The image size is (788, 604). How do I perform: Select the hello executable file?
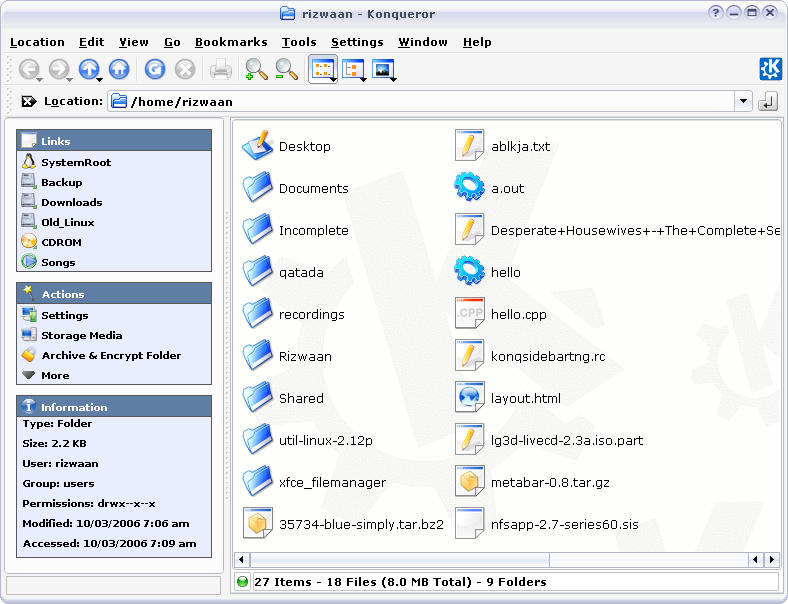487,272
